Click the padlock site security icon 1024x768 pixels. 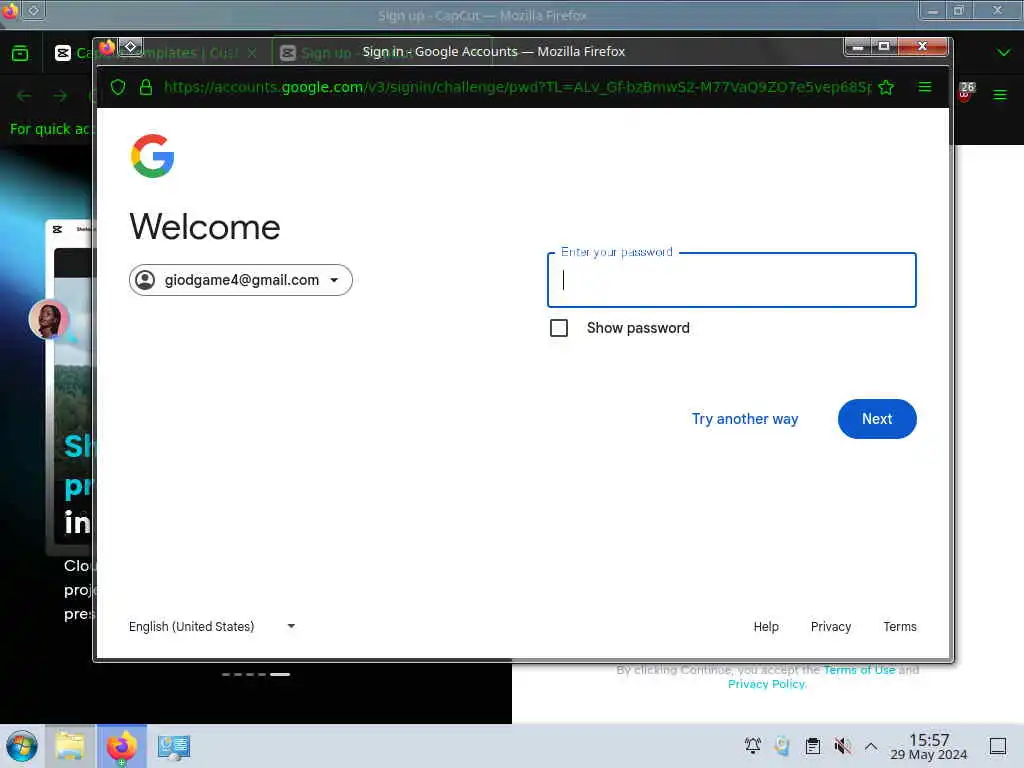pos(146,87)
